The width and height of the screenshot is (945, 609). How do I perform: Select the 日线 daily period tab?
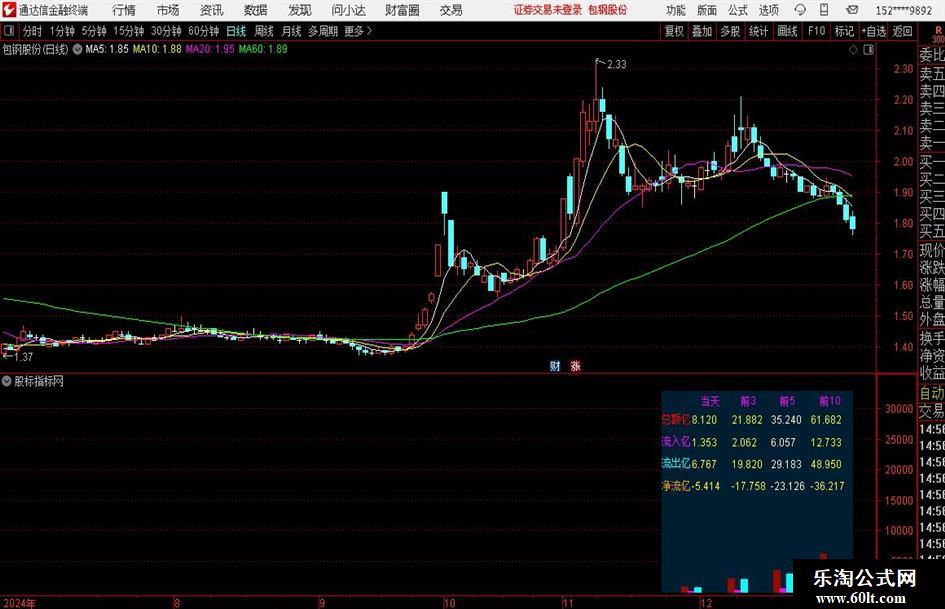tap(236, 31)
